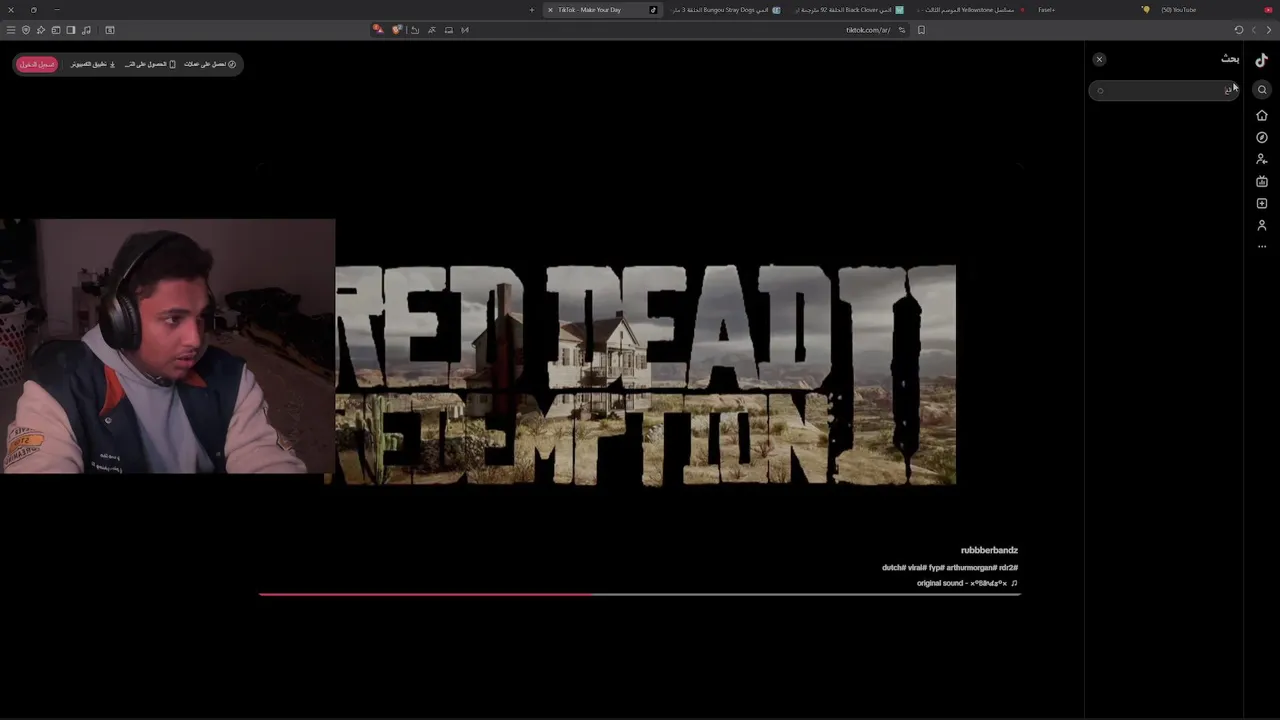This screenshot has width=1280, height=720.
Task: Open the Following person-arrow icon
Action: (x=1262, y=159)
